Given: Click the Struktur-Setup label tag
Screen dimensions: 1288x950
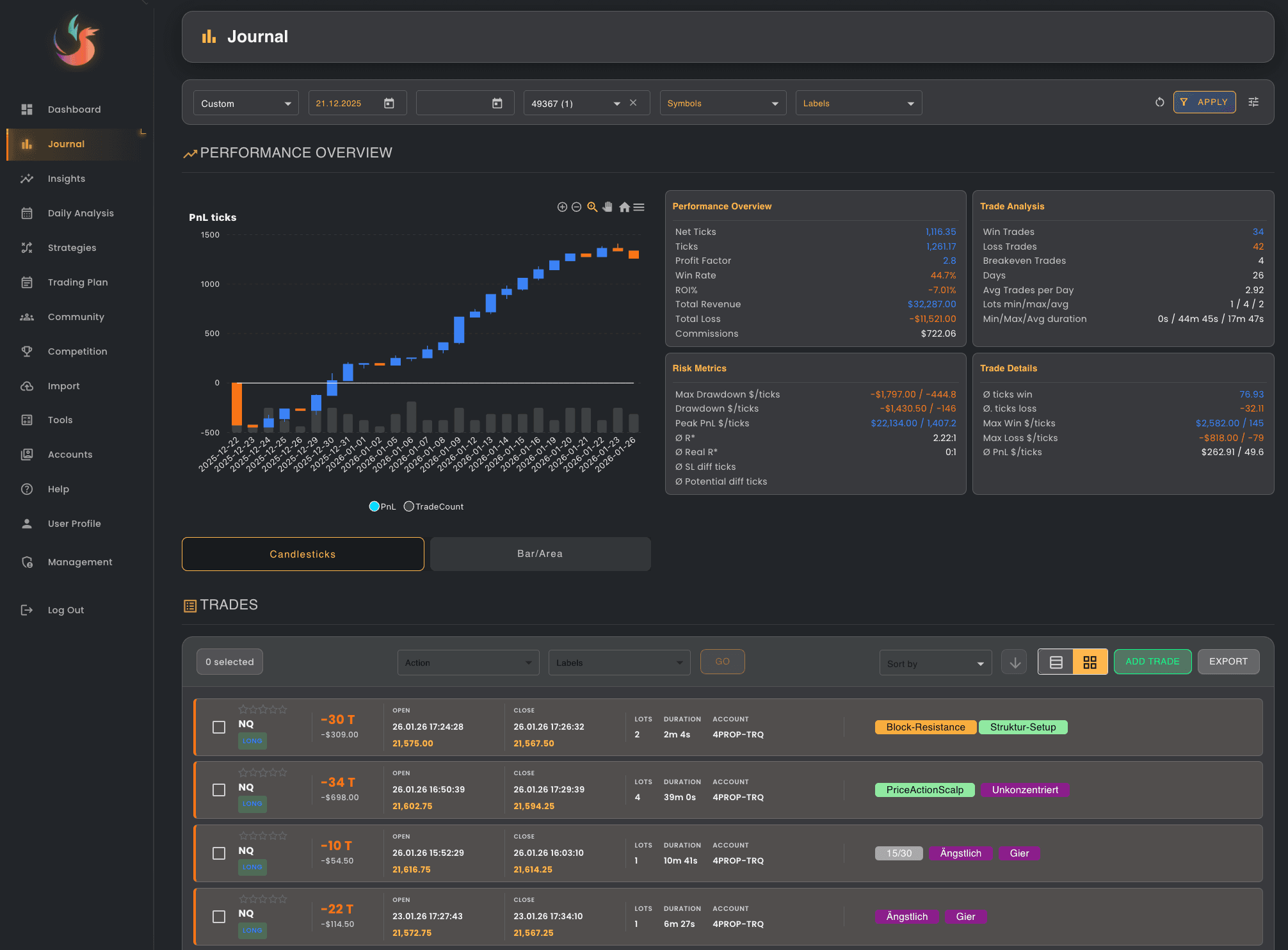Looking at the screenshot, I should pyautogui.click(x=1023, y=727).
